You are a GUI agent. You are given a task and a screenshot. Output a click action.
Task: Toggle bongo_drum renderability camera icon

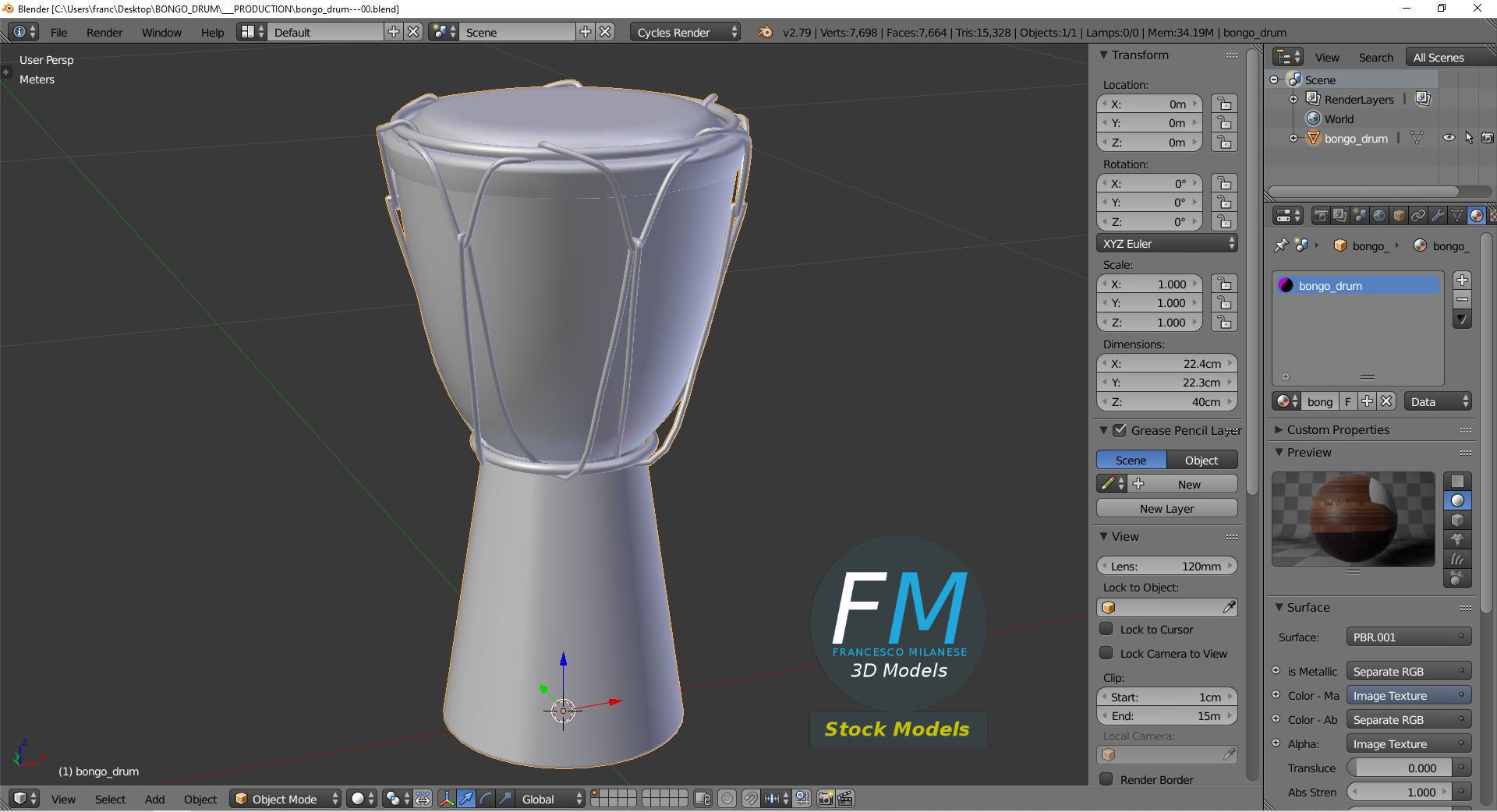1488,138
